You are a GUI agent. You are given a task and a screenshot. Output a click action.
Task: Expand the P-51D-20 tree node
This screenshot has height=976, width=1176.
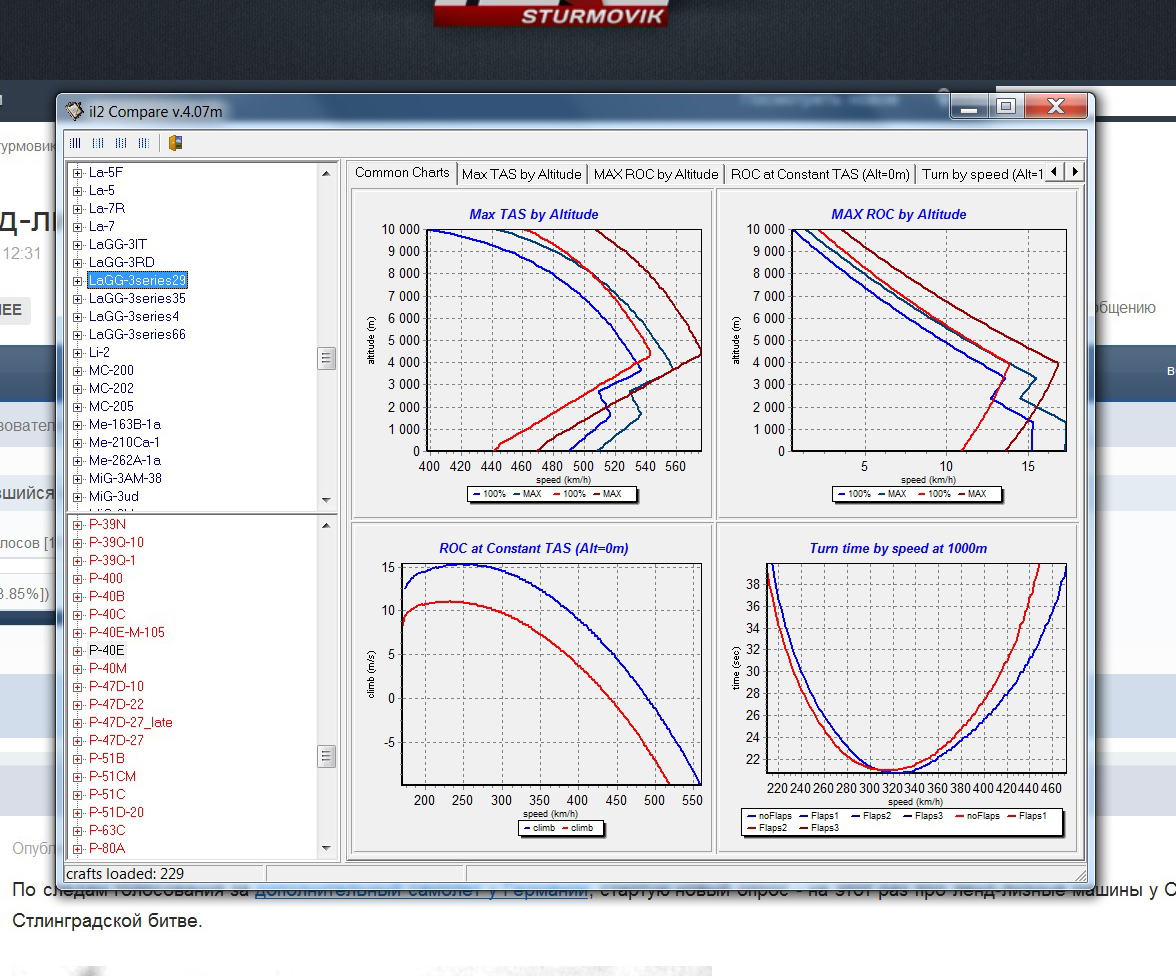point(77,812)
